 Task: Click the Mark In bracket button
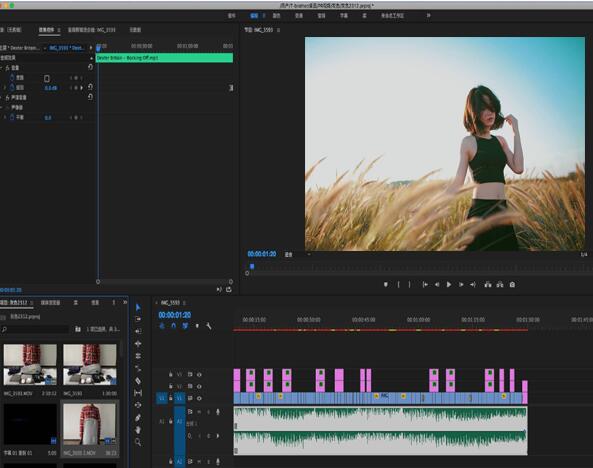[398, 285]
